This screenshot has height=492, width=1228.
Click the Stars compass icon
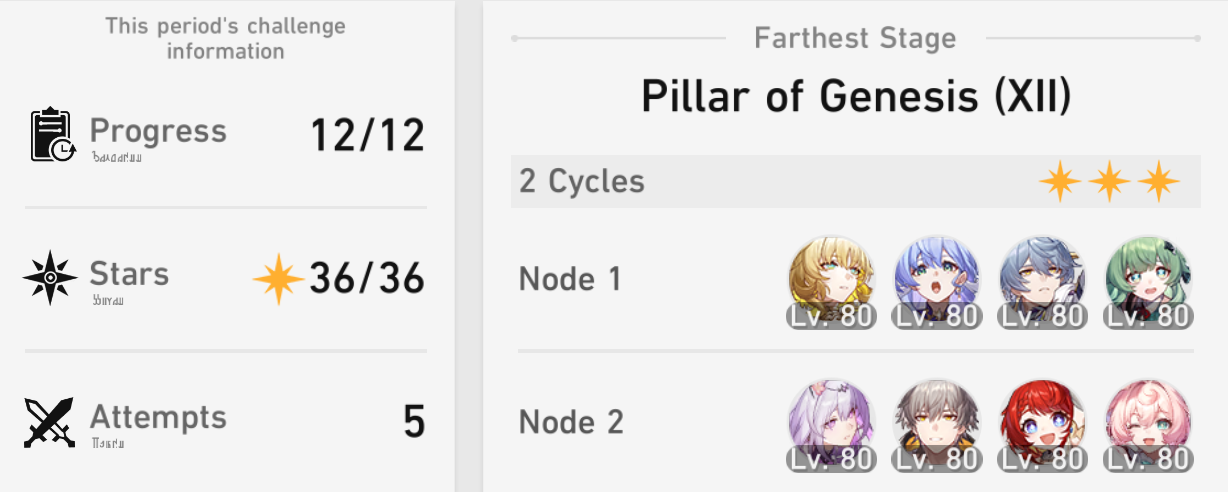coord(50,279)
